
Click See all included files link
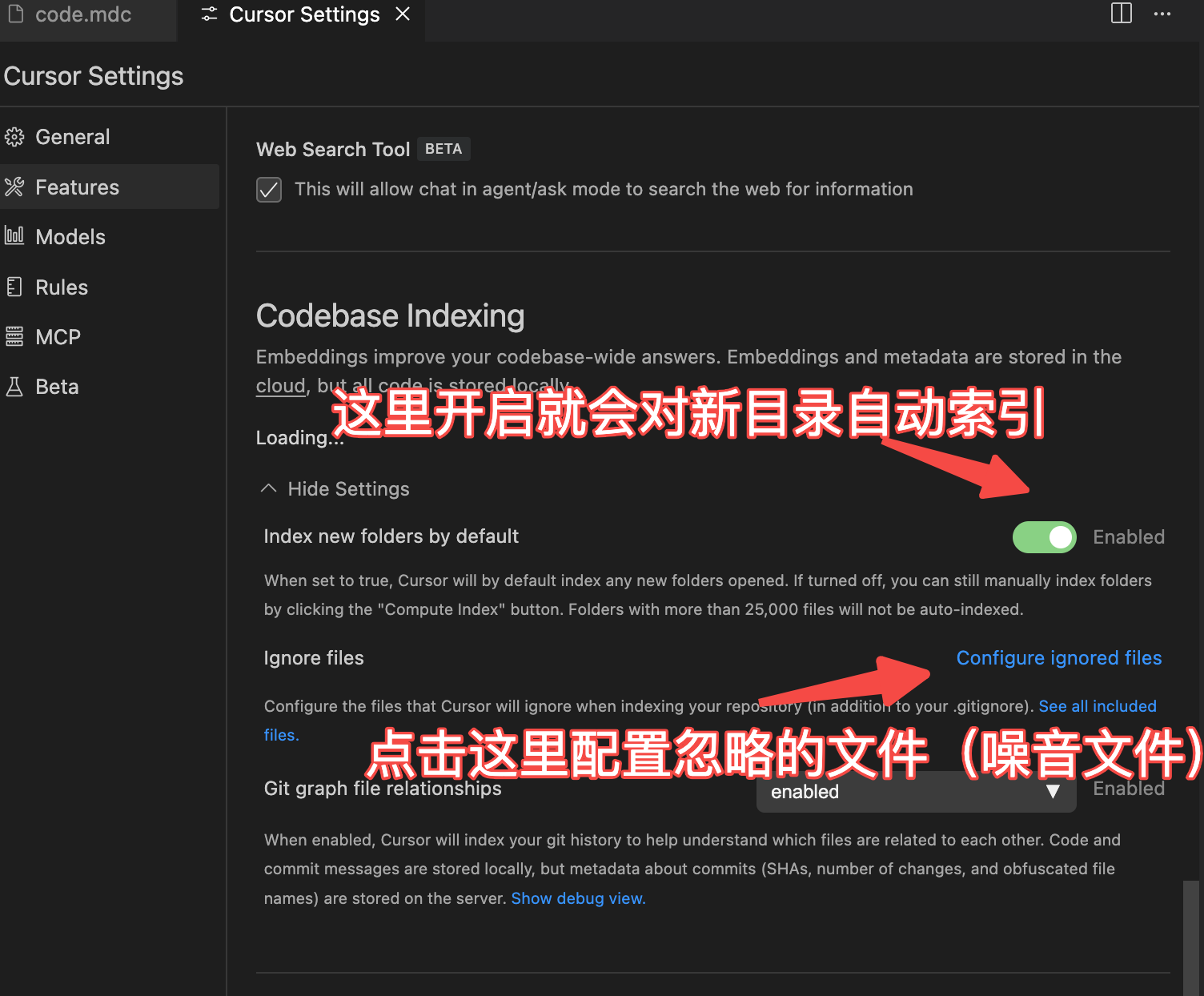coord(1098,706)
